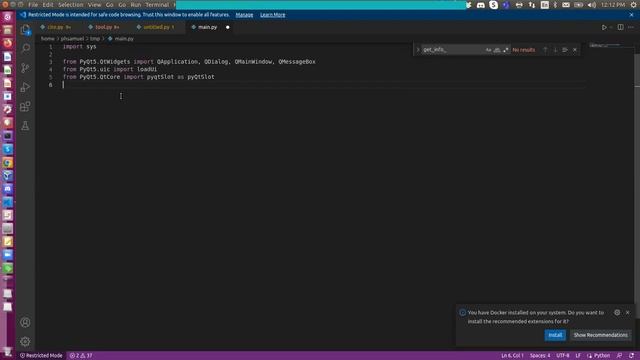Open the errors and warnings status item
This screenshot has height=360, width=640.
[x=81, y=356]
